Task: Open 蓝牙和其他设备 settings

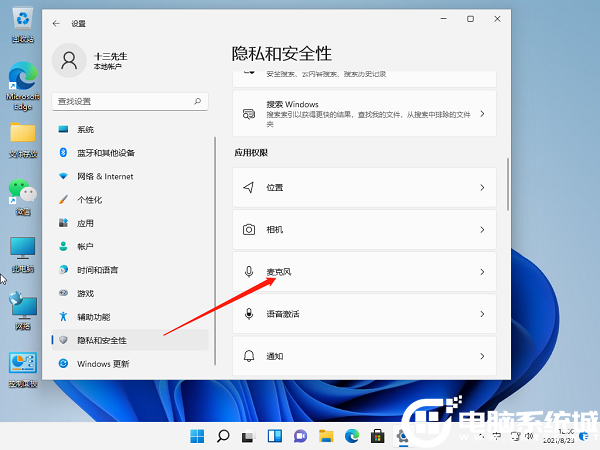Action: (x=130, y=153)
